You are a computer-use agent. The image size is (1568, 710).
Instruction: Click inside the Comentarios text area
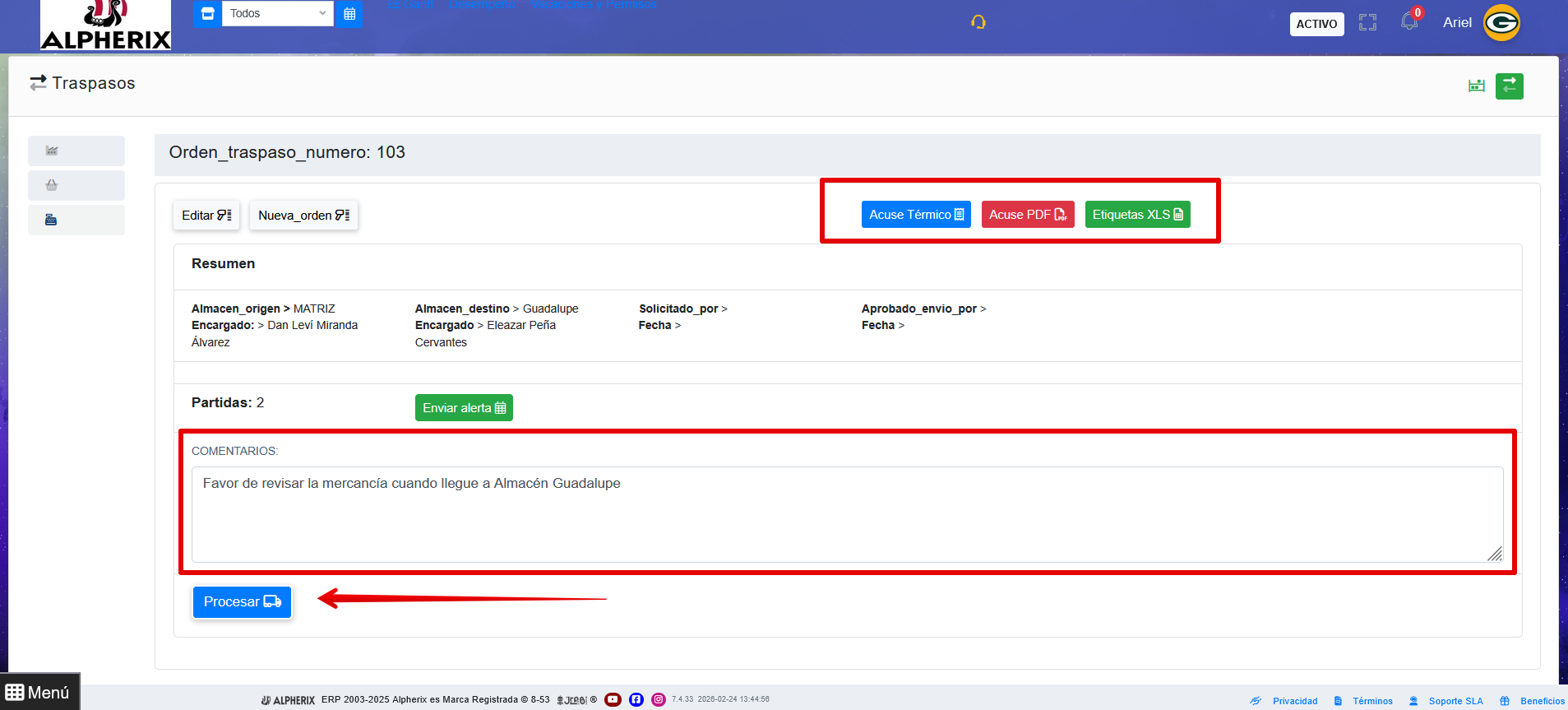847,514
